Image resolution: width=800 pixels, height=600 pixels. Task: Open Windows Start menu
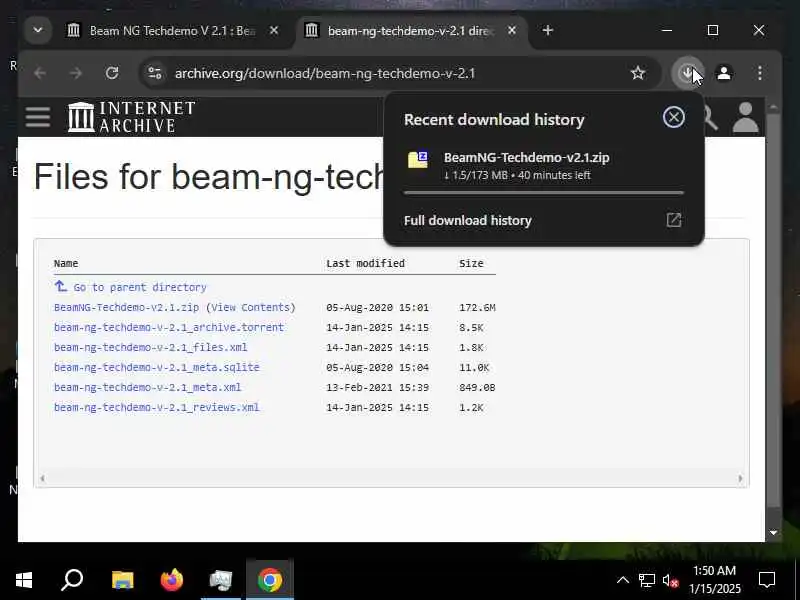[23, 580]
